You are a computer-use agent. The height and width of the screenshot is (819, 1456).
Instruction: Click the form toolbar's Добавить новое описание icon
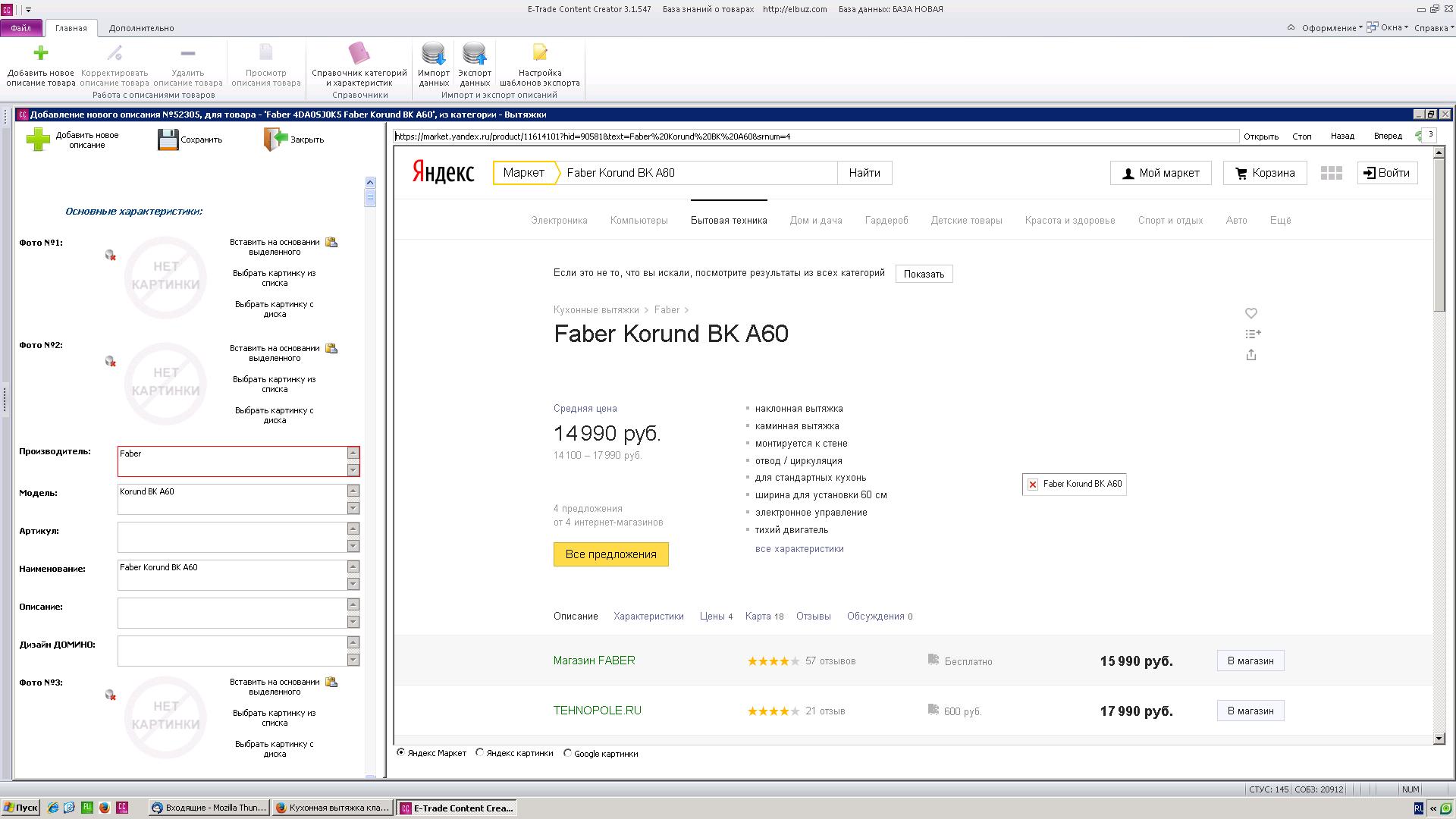click(x=38, y=140)
